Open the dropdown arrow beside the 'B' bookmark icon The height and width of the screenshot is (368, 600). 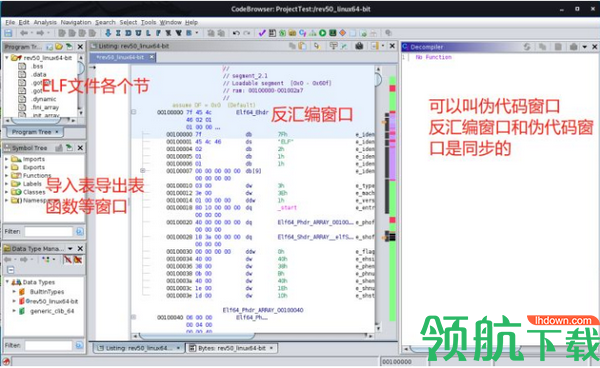click(197, 33)
